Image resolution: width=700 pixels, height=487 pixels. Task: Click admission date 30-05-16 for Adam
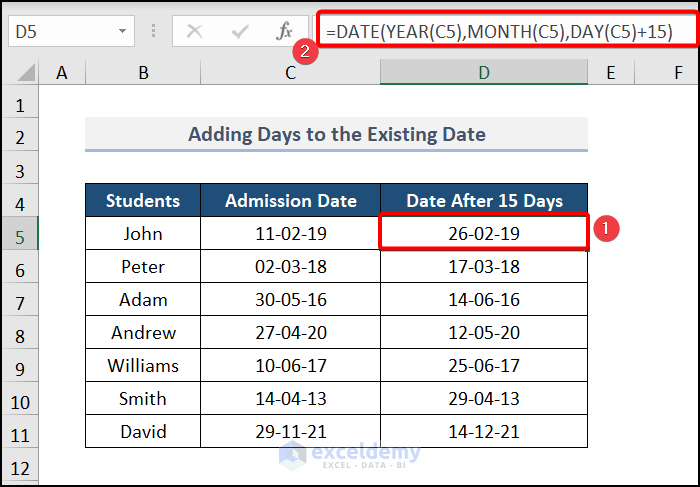pos(290,300)
